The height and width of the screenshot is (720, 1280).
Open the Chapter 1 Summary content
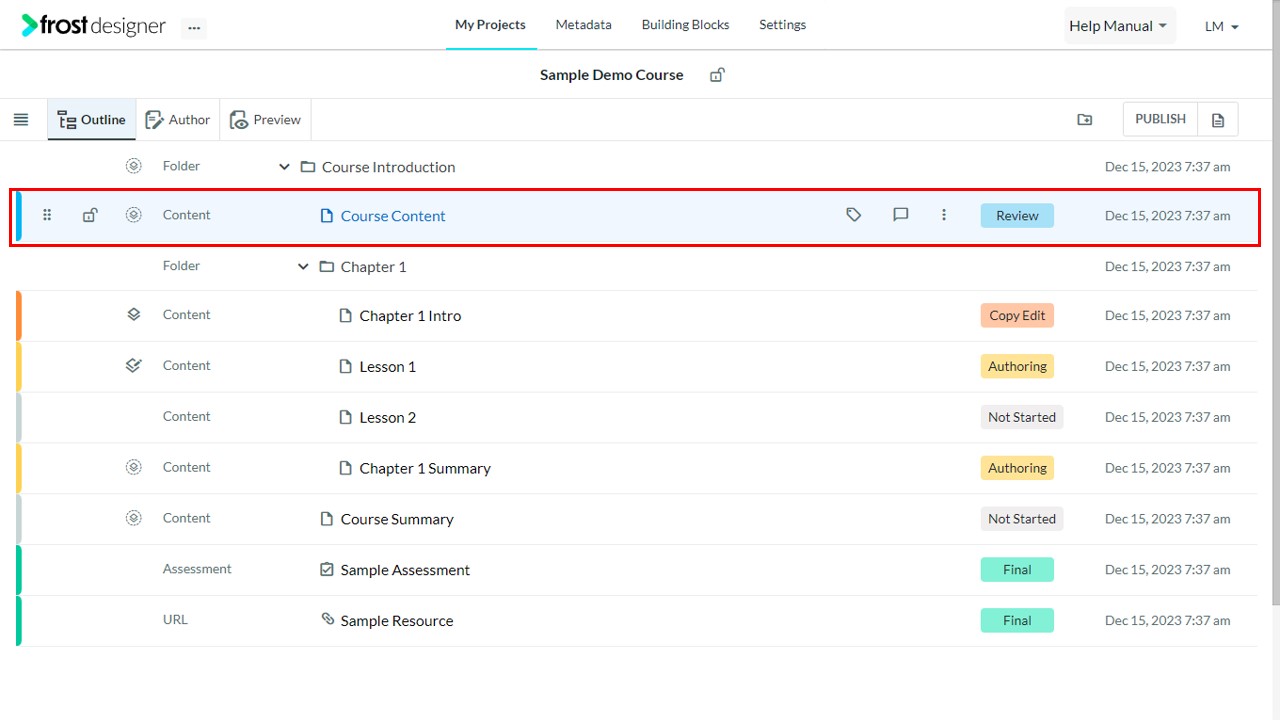425,469
